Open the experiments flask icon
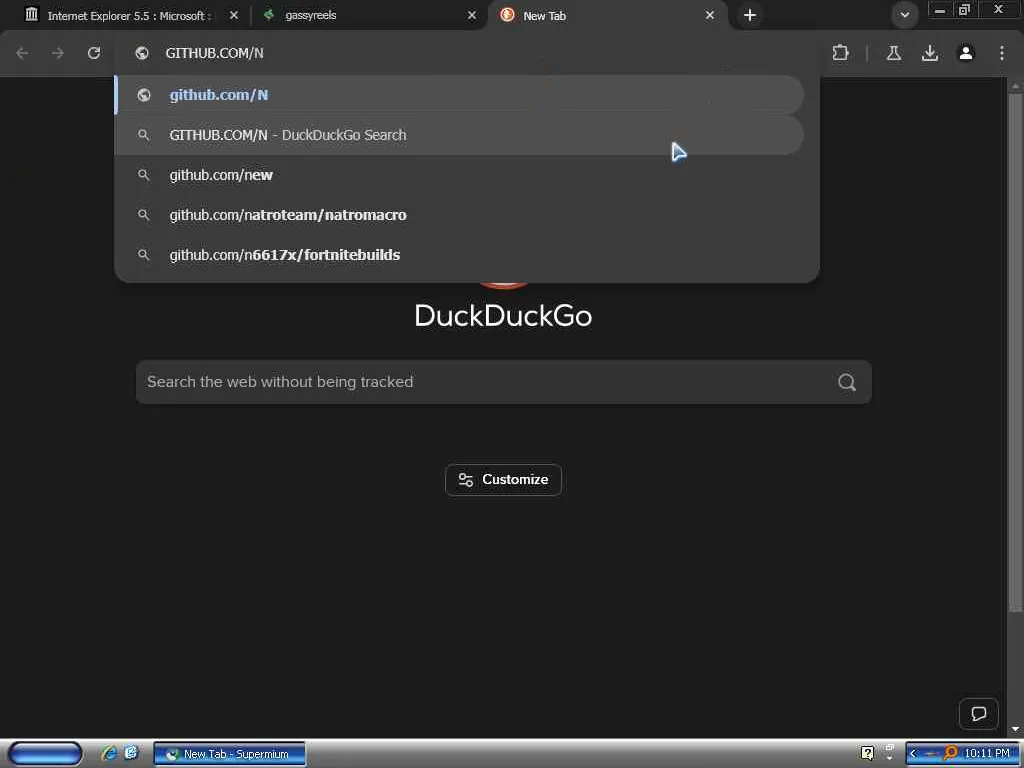Viewport: 1024px width, 768px height. pyautogui.click(x=893, y=53)
